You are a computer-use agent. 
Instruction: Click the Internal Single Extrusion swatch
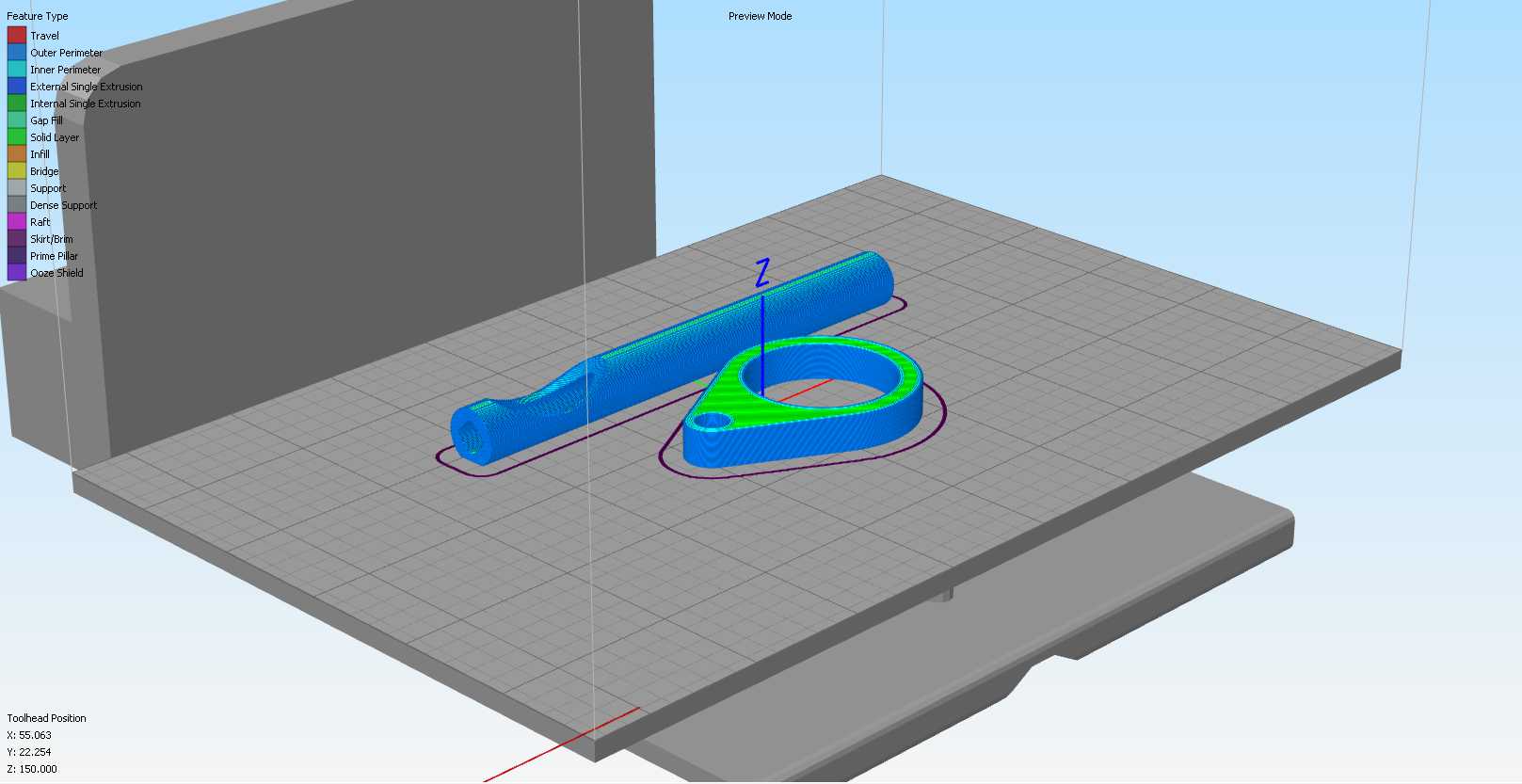click(x=17, y=104)
